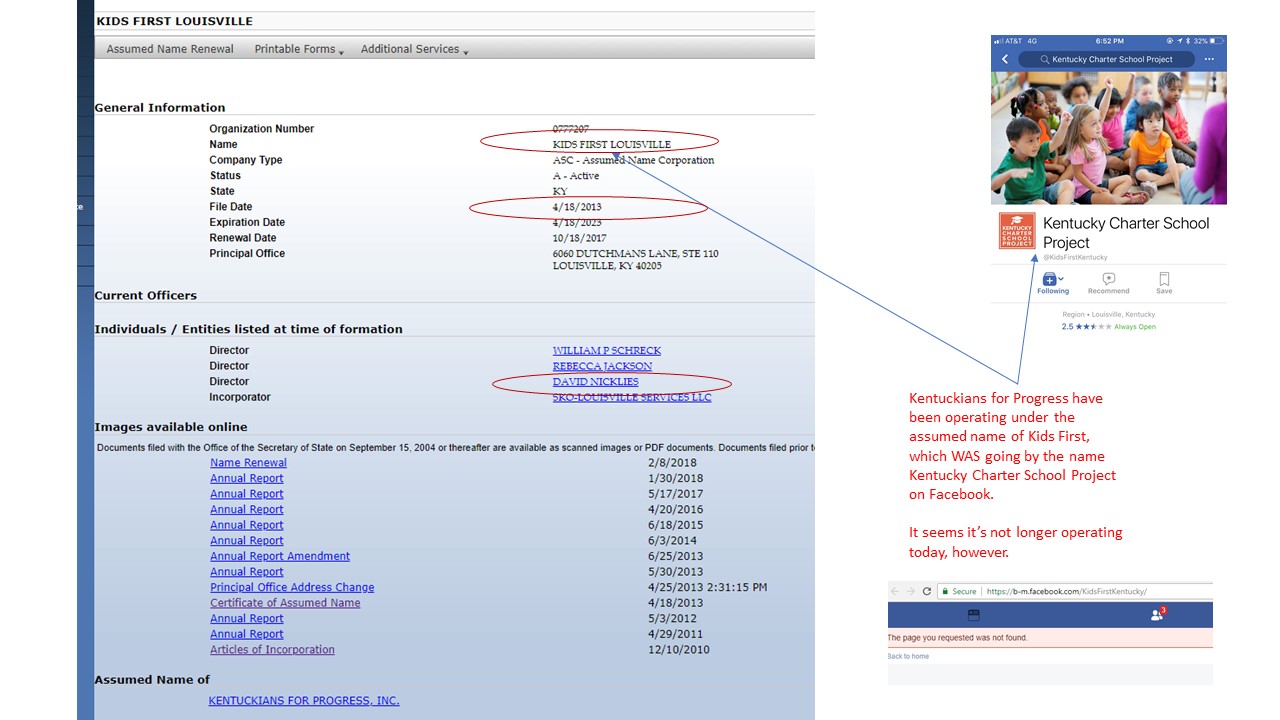Open the Articles of Incorporation document

click(x=272, y=650)
